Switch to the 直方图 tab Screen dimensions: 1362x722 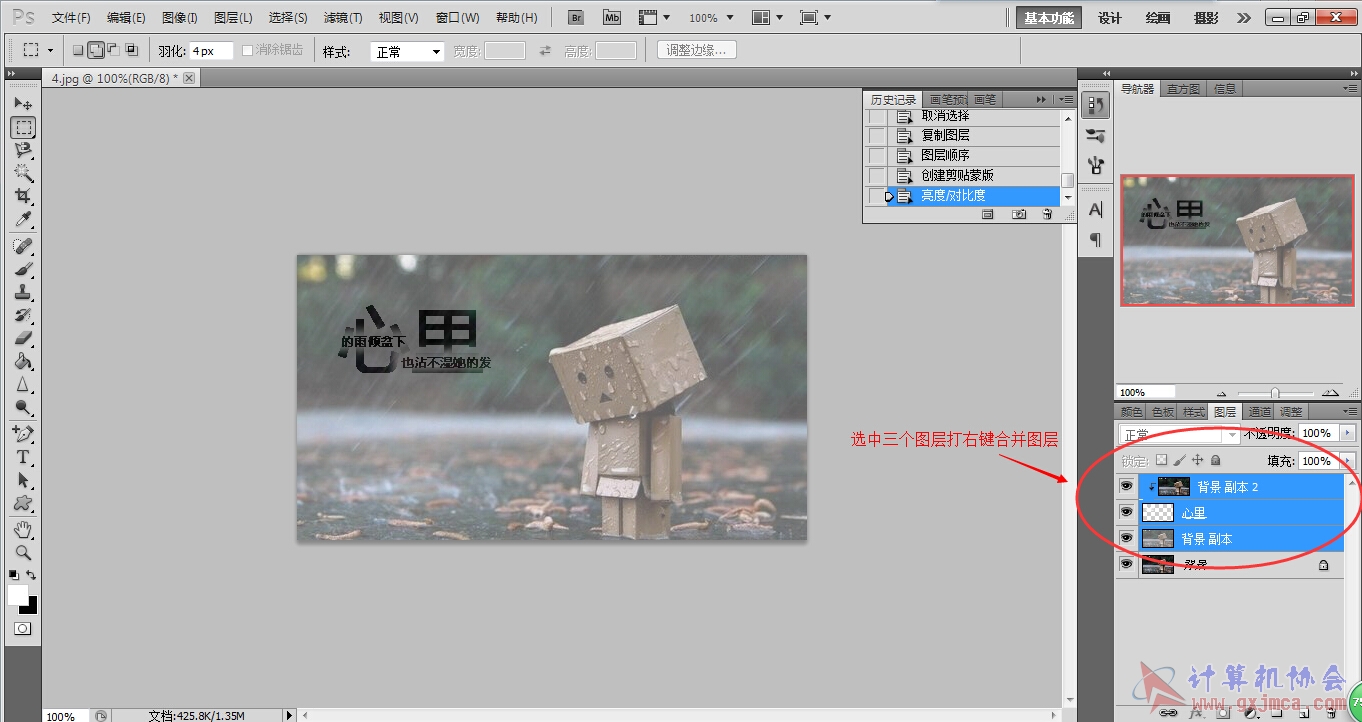point(1184,89)
